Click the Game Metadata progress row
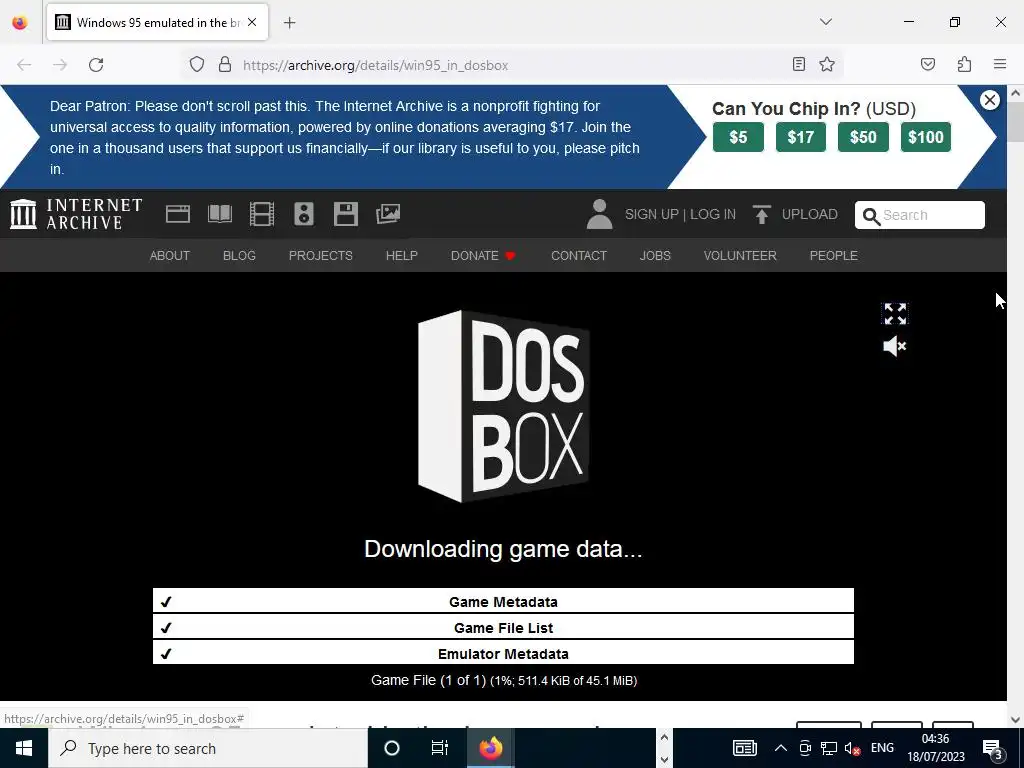 tap(503, 601)
